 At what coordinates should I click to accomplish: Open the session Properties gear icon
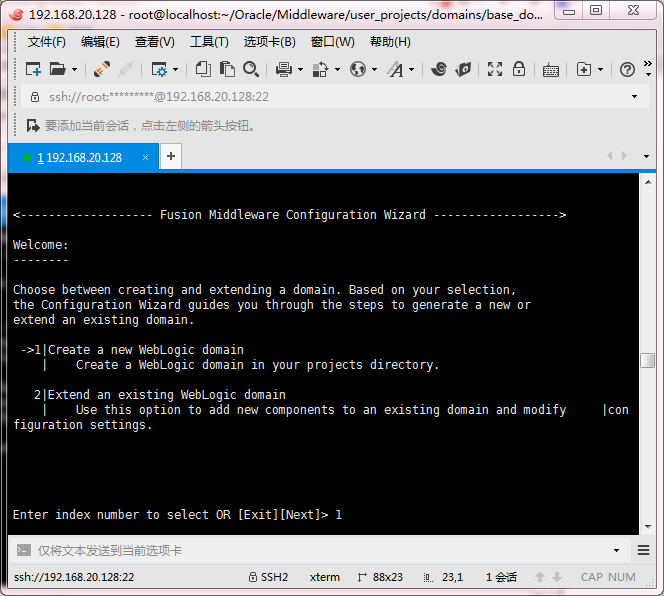(x=159, y=69)
